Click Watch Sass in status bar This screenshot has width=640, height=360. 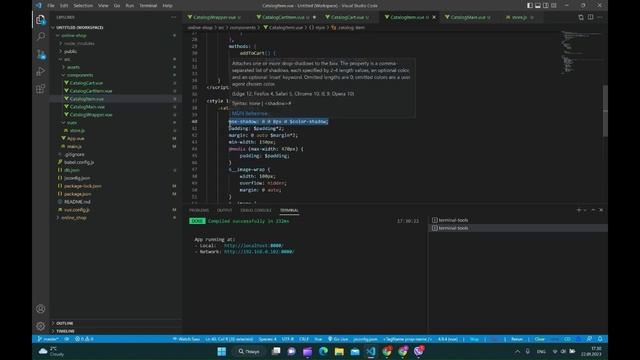click(x=186, y=339)
